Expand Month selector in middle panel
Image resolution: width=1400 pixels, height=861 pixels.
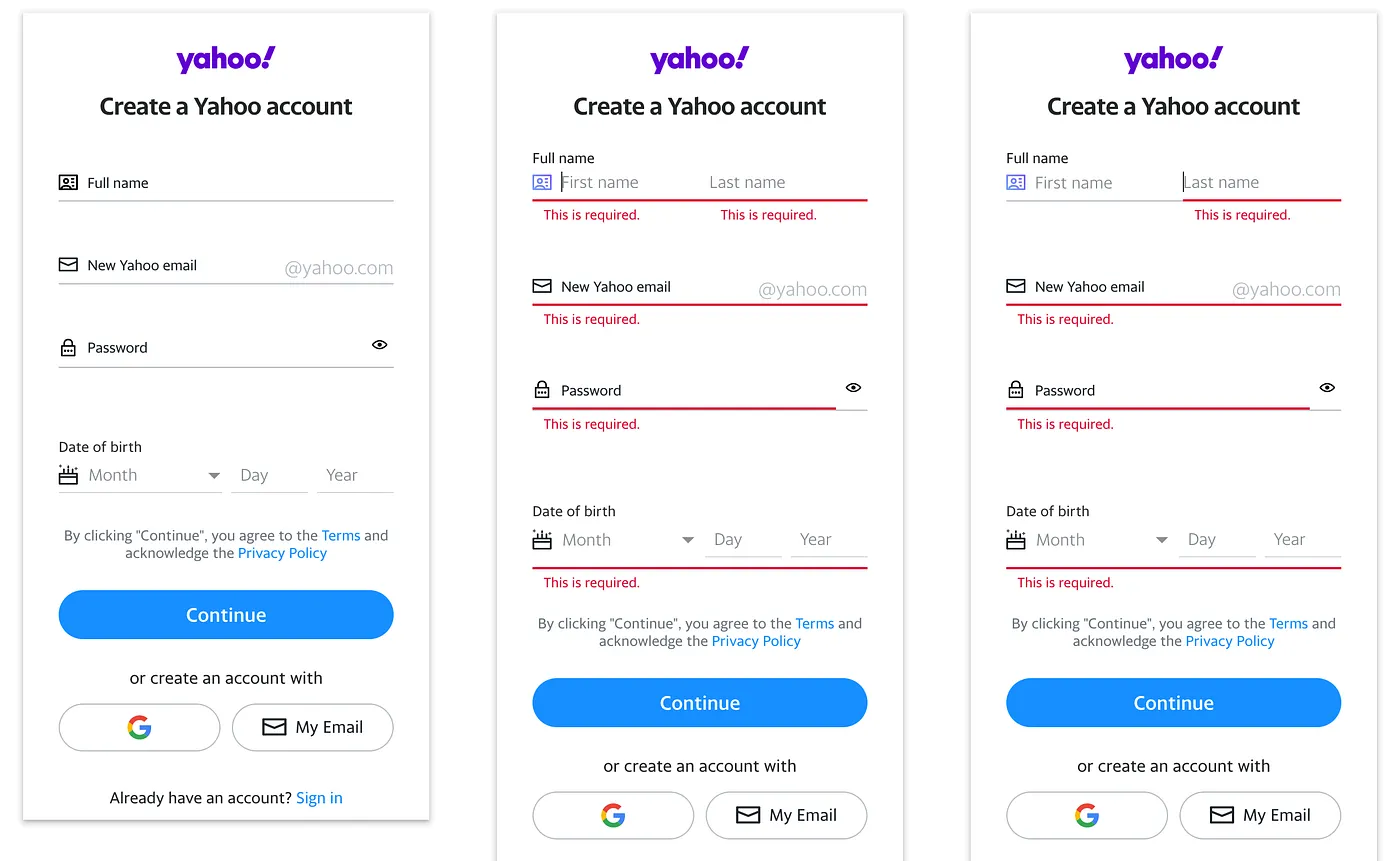coord(688,540)
